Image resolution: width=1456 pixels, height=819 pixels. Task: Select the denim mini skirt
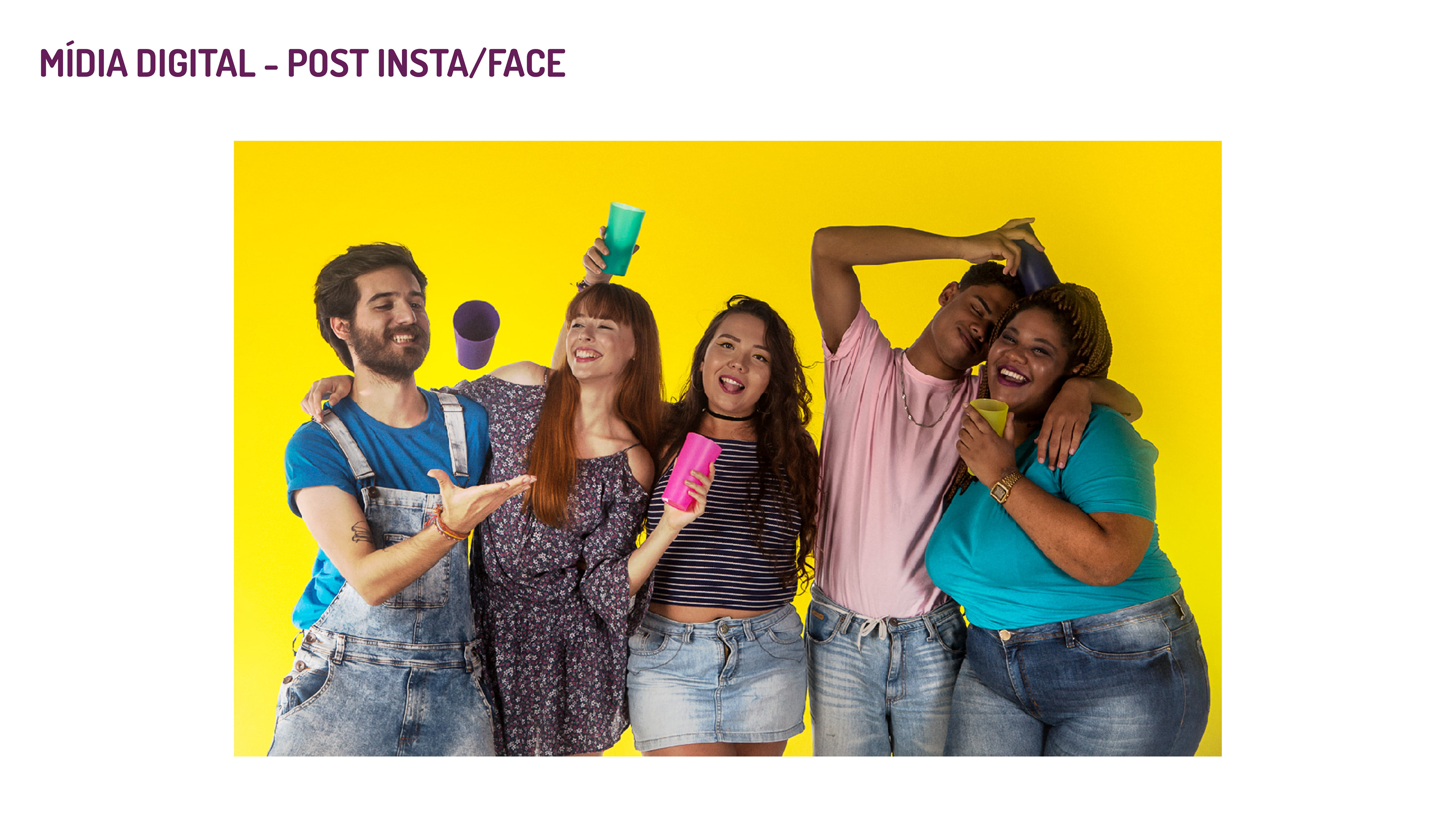[x=717, y=675]
